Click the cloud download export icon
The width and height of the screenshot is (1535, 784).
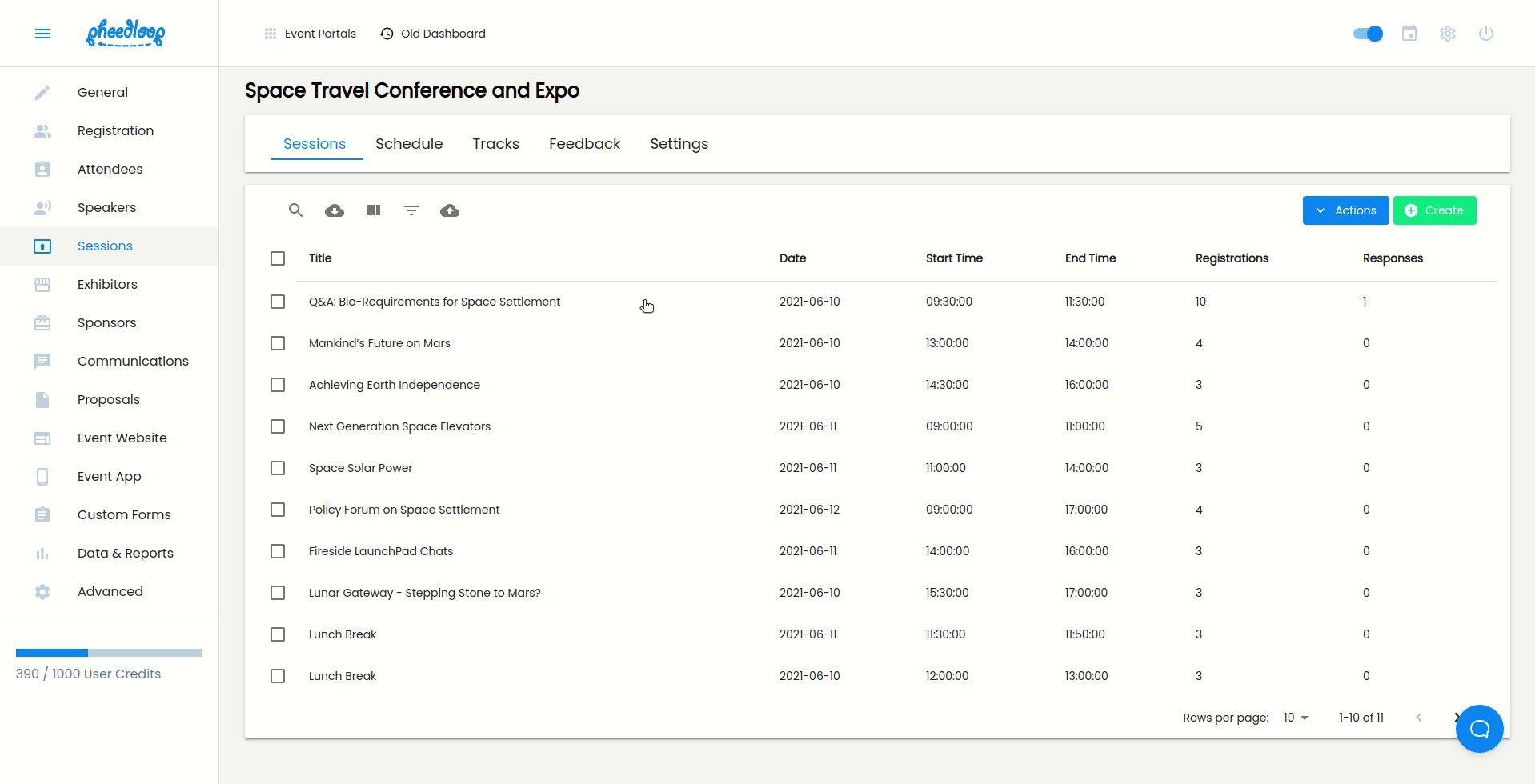point(335,210)
